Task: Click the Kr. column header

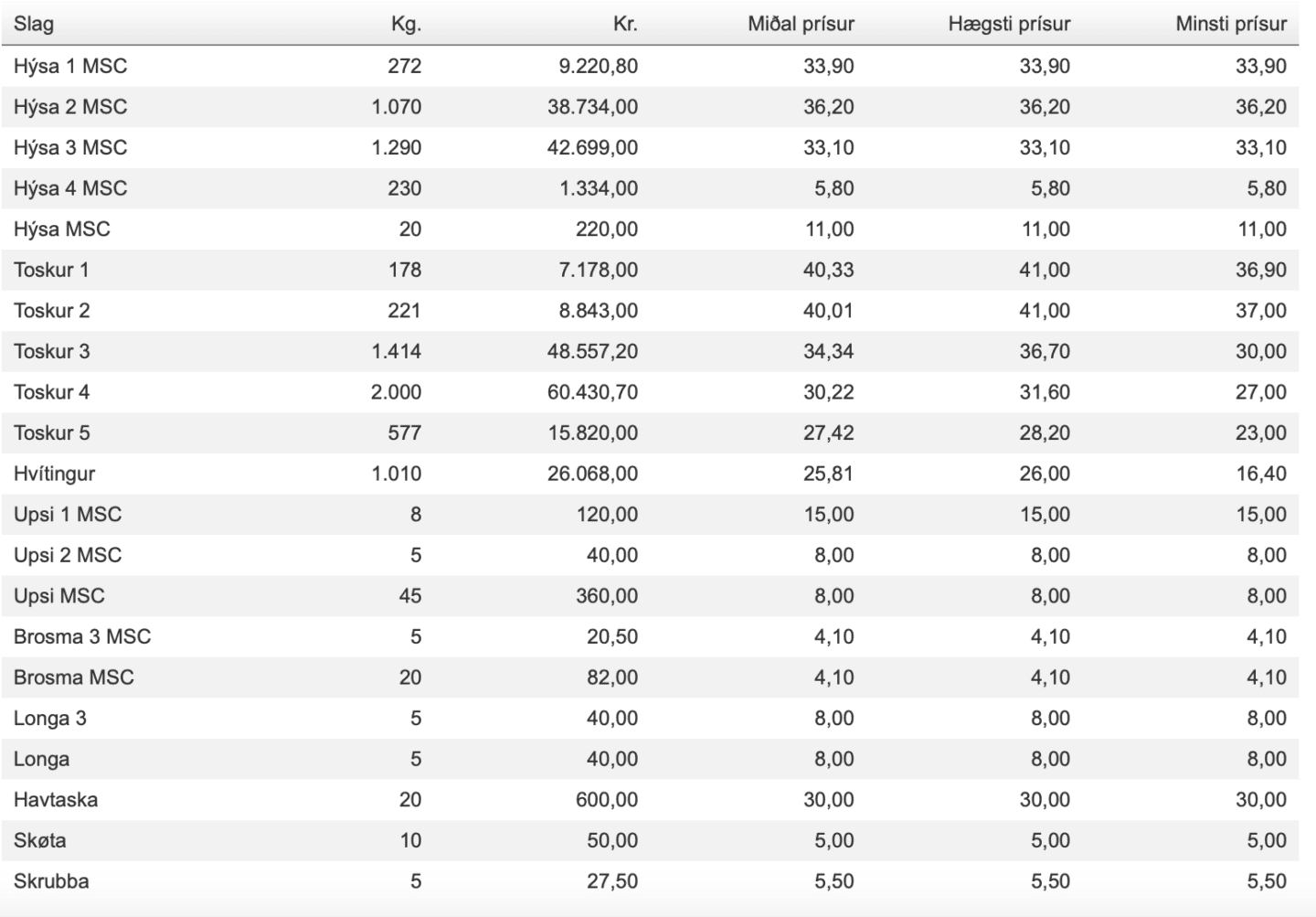Action: click(625, 24)
